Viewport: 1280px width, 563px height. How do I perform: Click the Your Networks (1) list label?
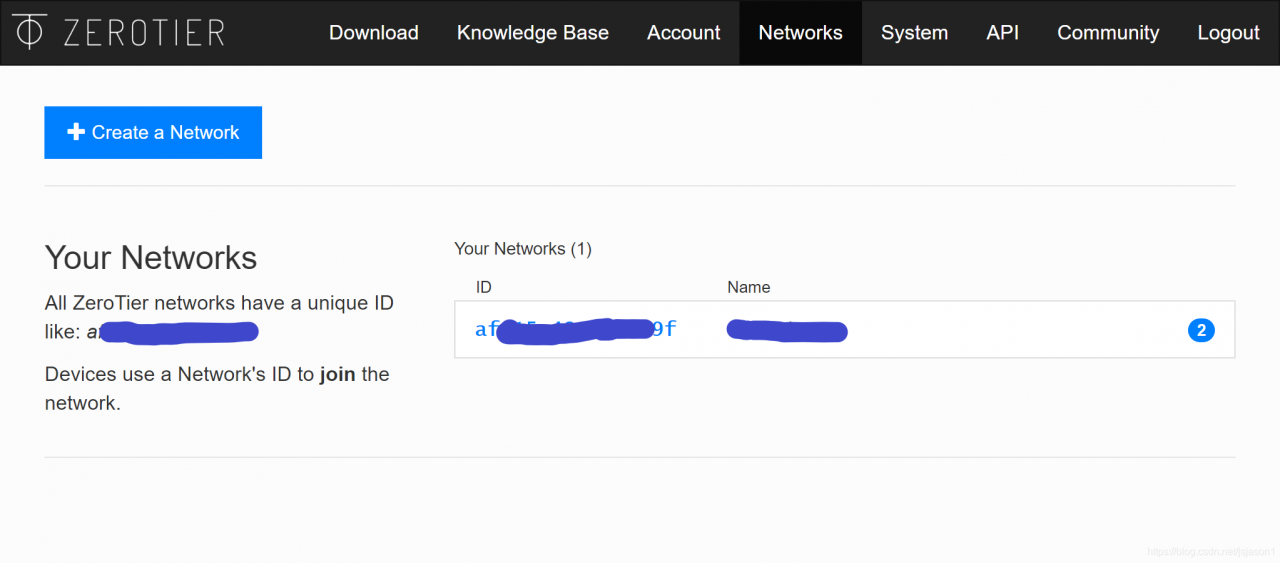click(x=523, y=249)
